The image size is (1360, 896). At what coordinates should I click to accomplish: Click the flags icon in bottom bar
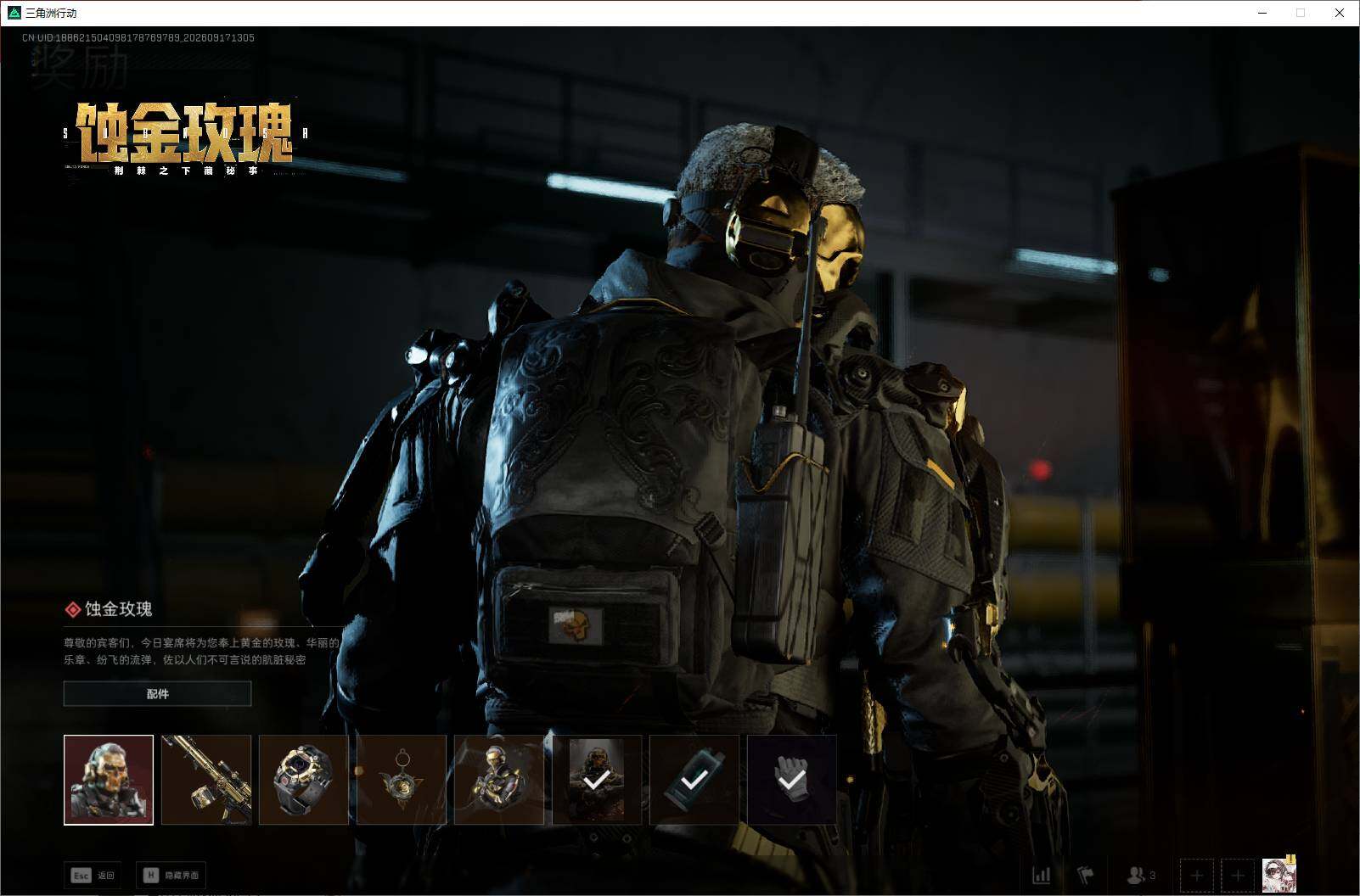[x=1085, y=875]
